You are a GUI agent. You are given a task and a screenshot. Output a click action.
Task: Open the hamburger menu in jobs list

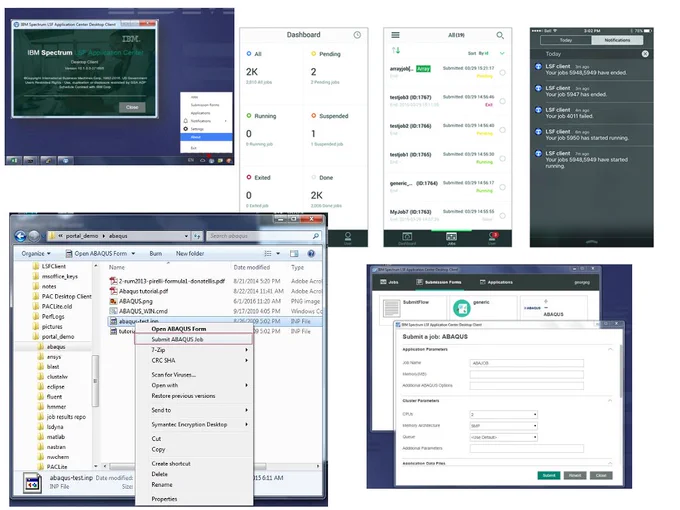396,35
